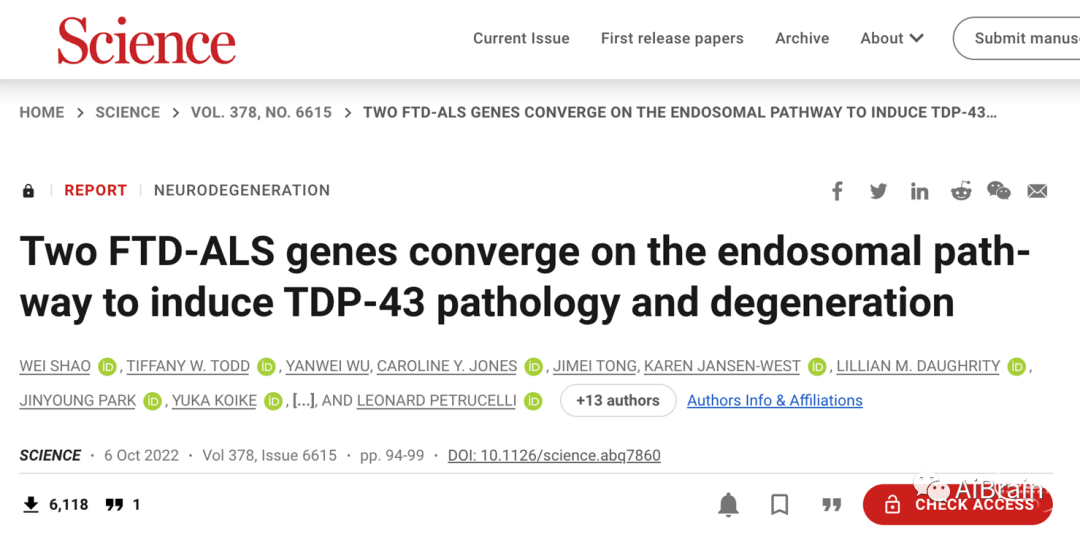Expand hidden authors via [...] ellipsis

(x=303, y=401)
